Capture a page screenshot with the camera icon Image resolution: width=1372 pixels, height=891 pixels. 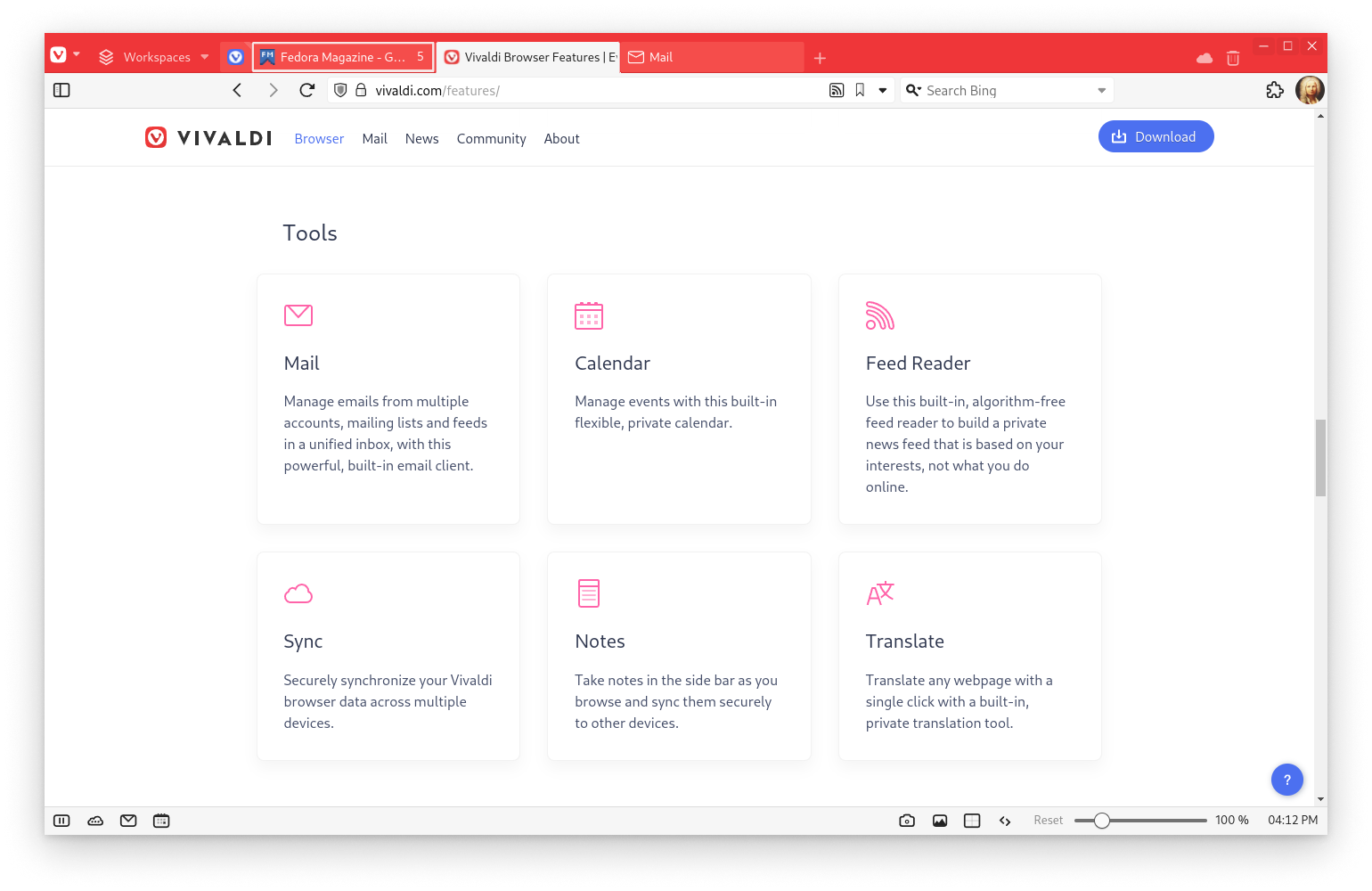click(x=907, y=820)
